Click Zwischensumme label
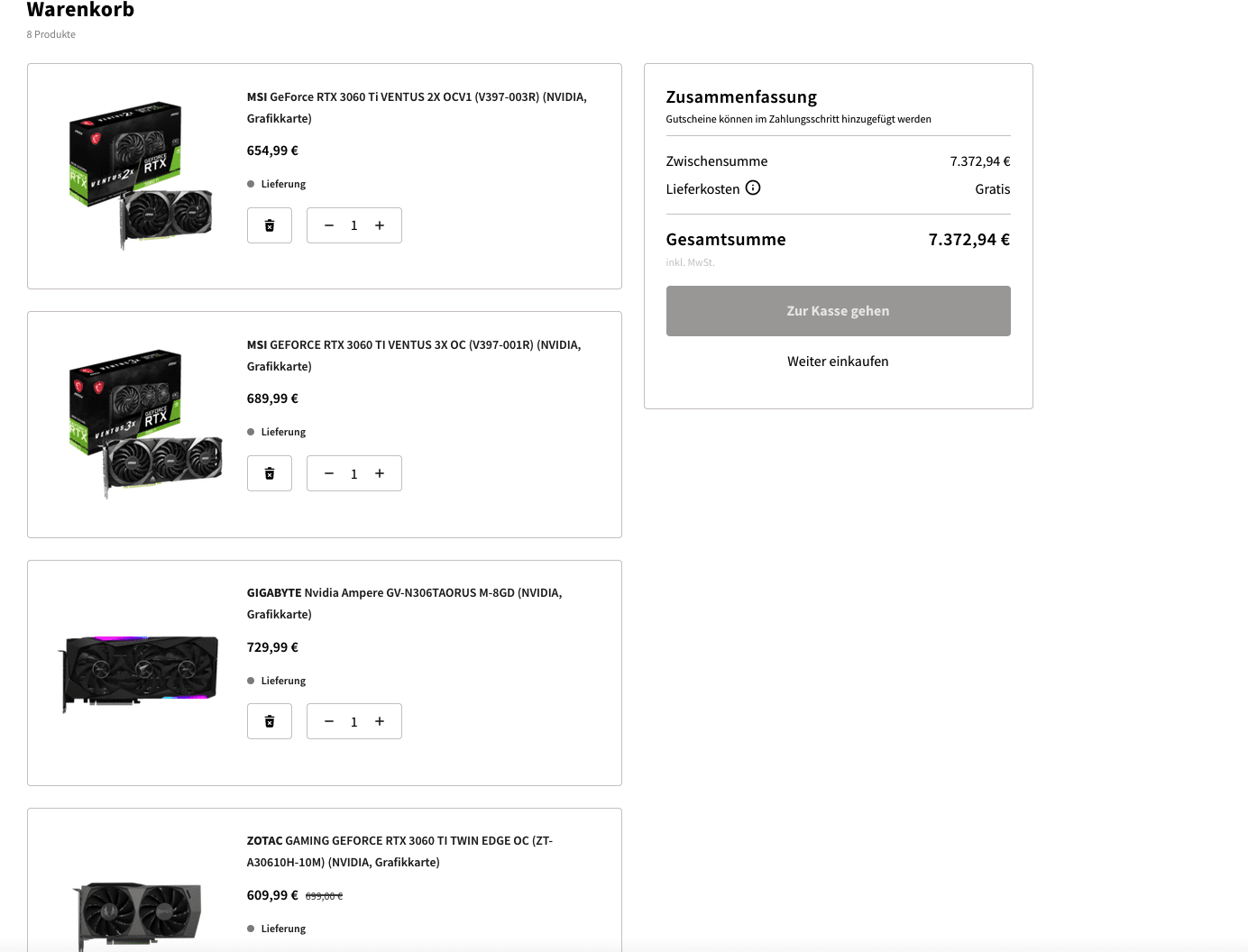 (x=717, y=161)
